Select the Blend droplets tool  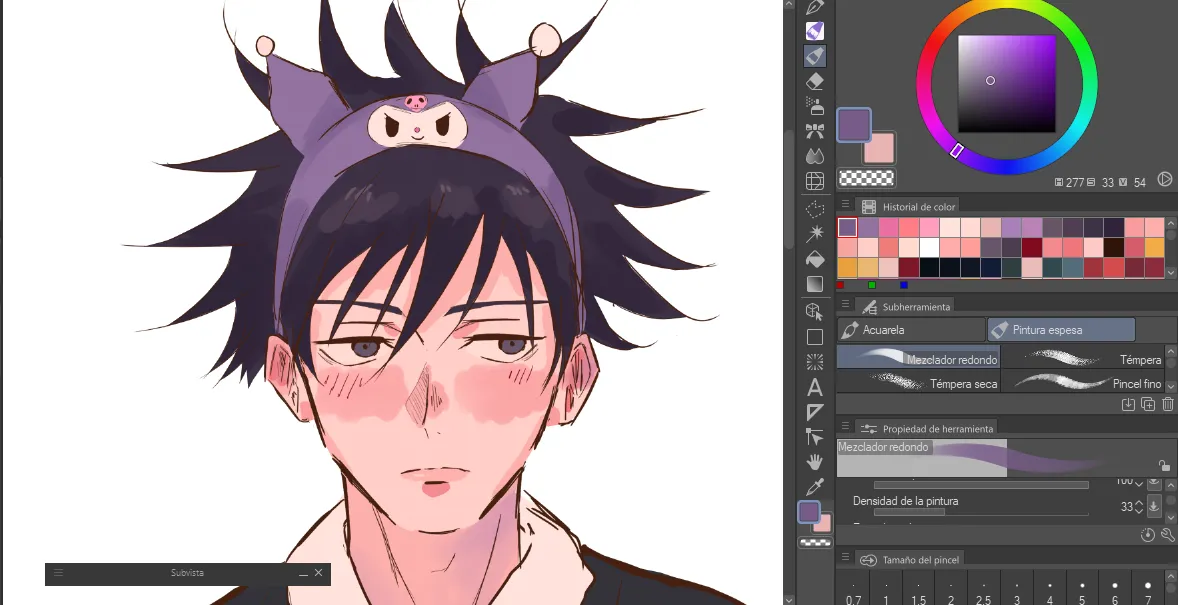(814, 156)
